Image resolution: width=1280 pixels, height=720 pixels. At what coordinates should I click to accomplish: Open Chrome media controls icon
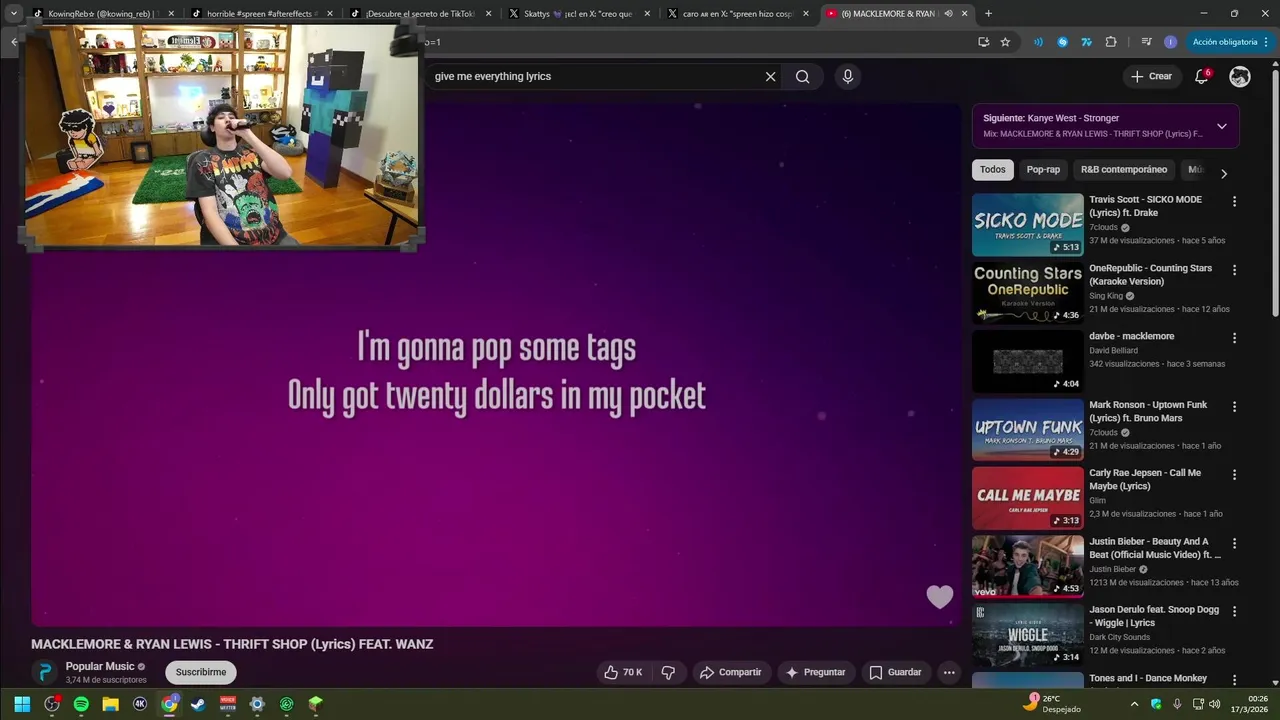[x=1146, y=42]
